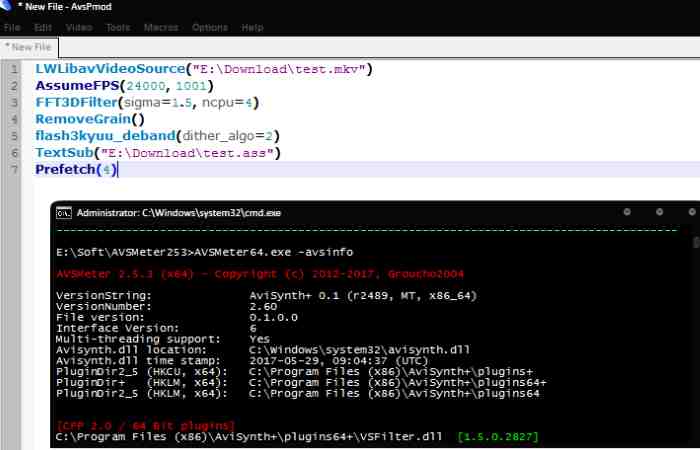
Task: Click the FFT3DFilter function name
Action: pos(76,102)
